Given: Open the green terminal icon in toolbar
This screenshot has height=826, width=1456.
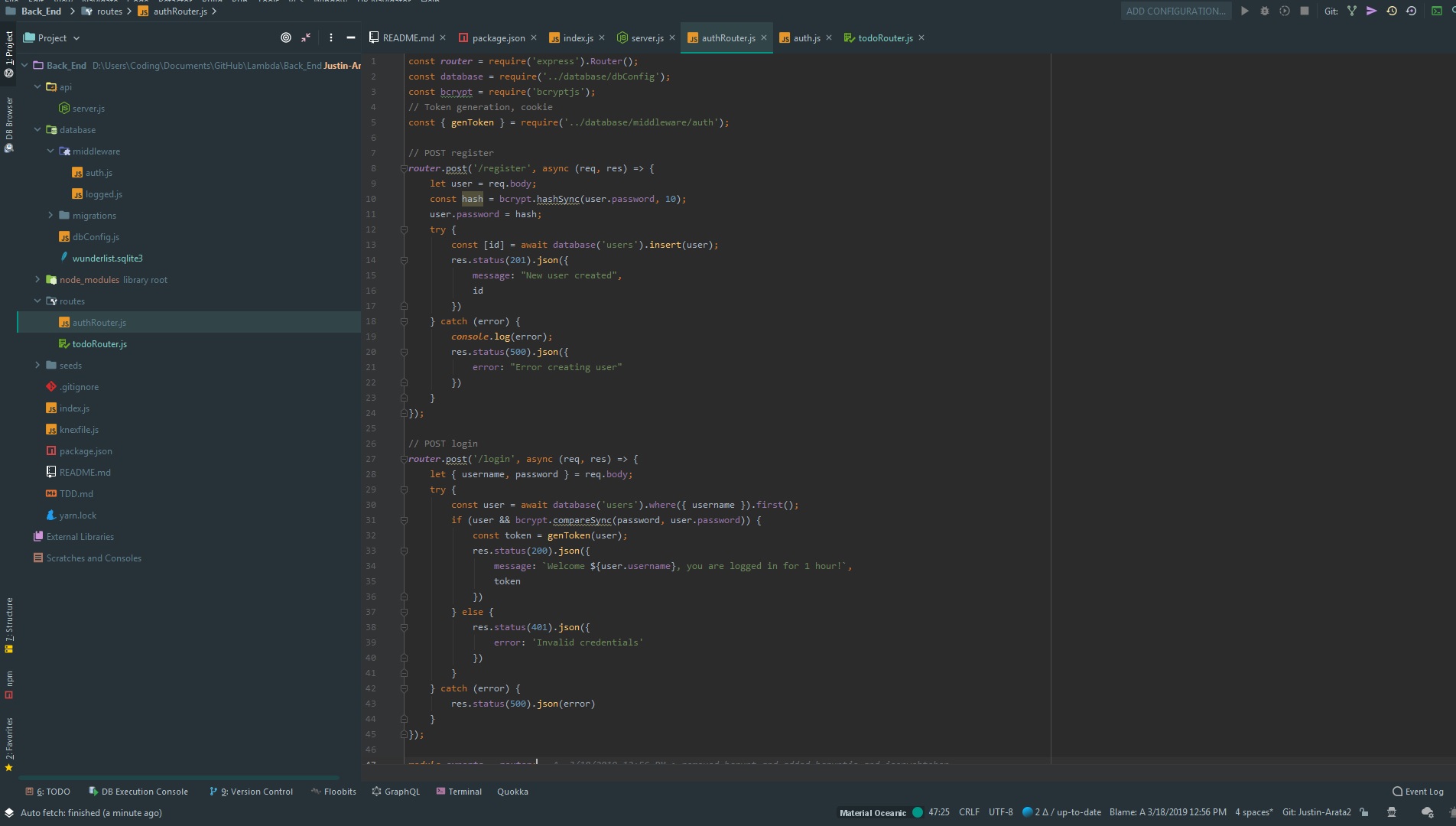Looking at the screenshot, I should [1437, 11].
